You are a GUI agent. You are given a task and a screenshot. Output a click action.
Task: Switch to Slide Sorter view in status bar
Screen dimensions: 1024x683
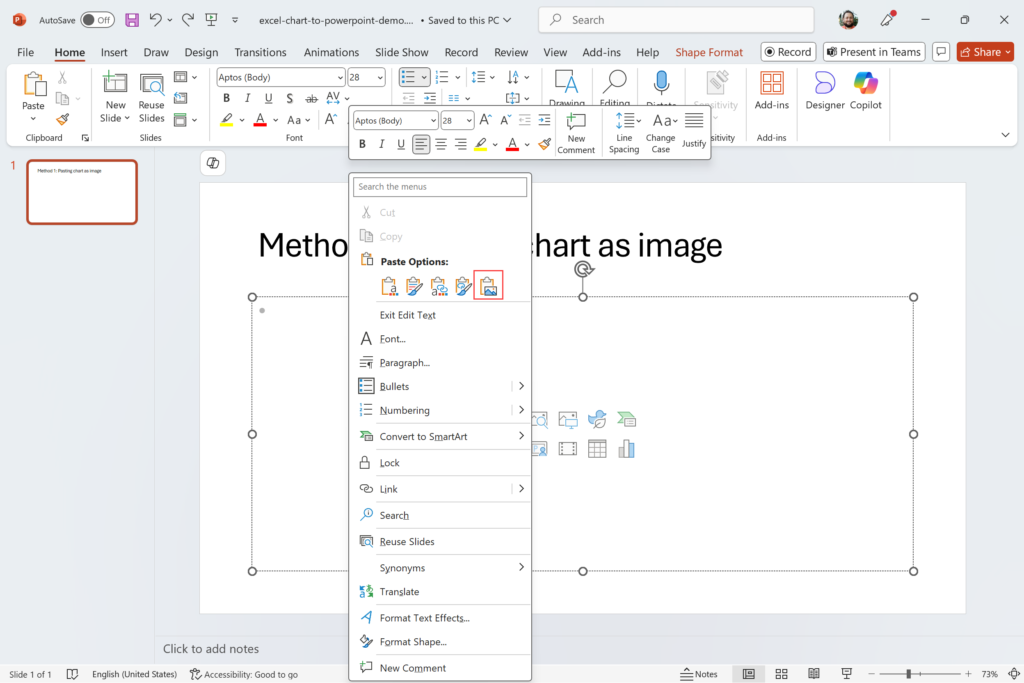[782, 674]
